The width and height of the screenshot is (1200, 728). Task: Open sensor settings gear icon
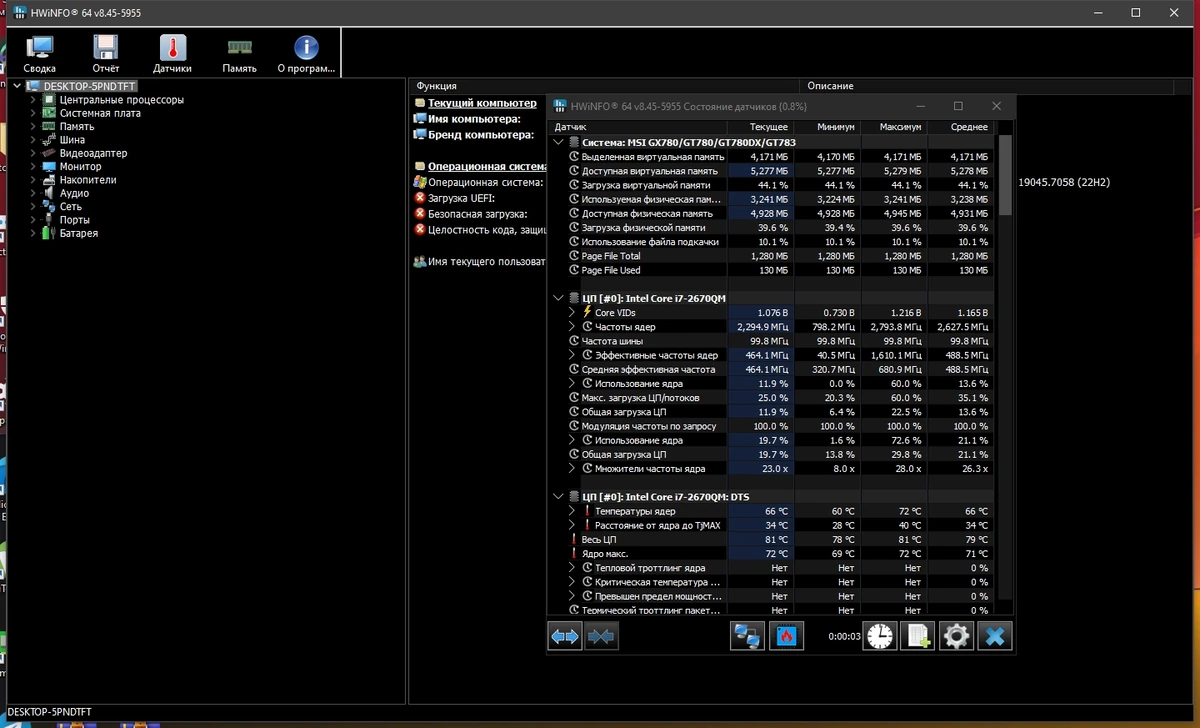tap(956, 636)
